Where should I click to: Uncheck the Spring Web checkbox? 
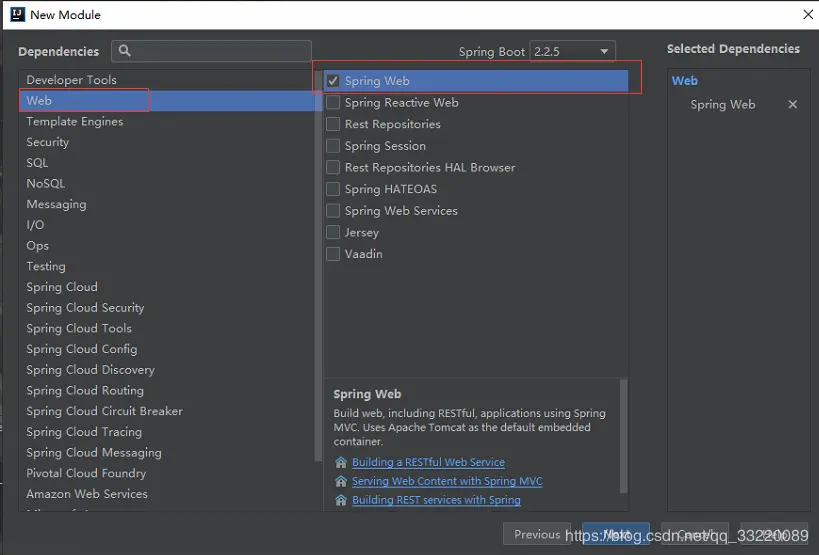(x=333, y=81)
